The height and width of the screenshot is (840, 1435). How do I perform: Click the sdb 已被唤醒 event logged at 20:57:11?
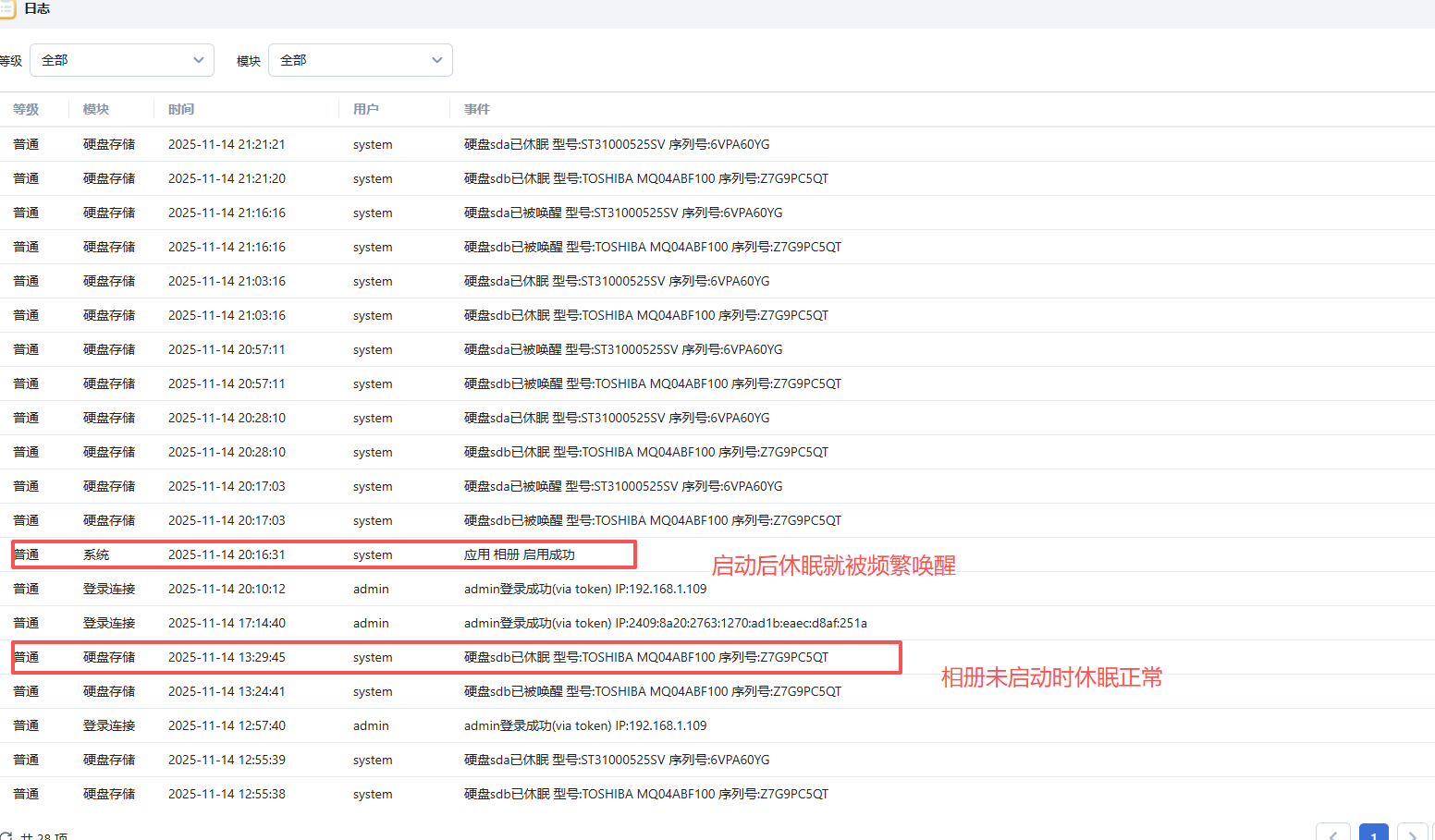pos(653,383)
